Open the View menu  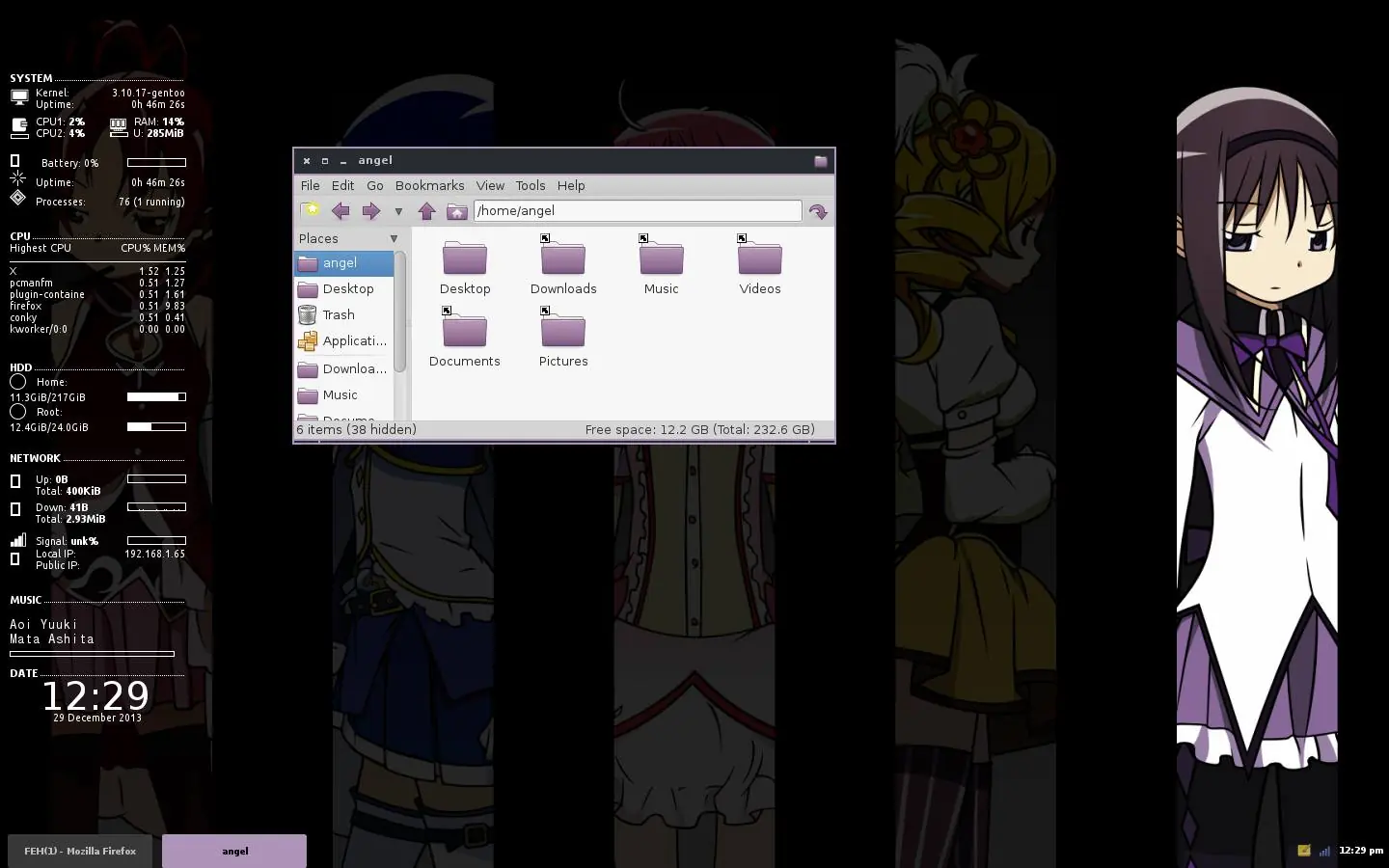490,186
